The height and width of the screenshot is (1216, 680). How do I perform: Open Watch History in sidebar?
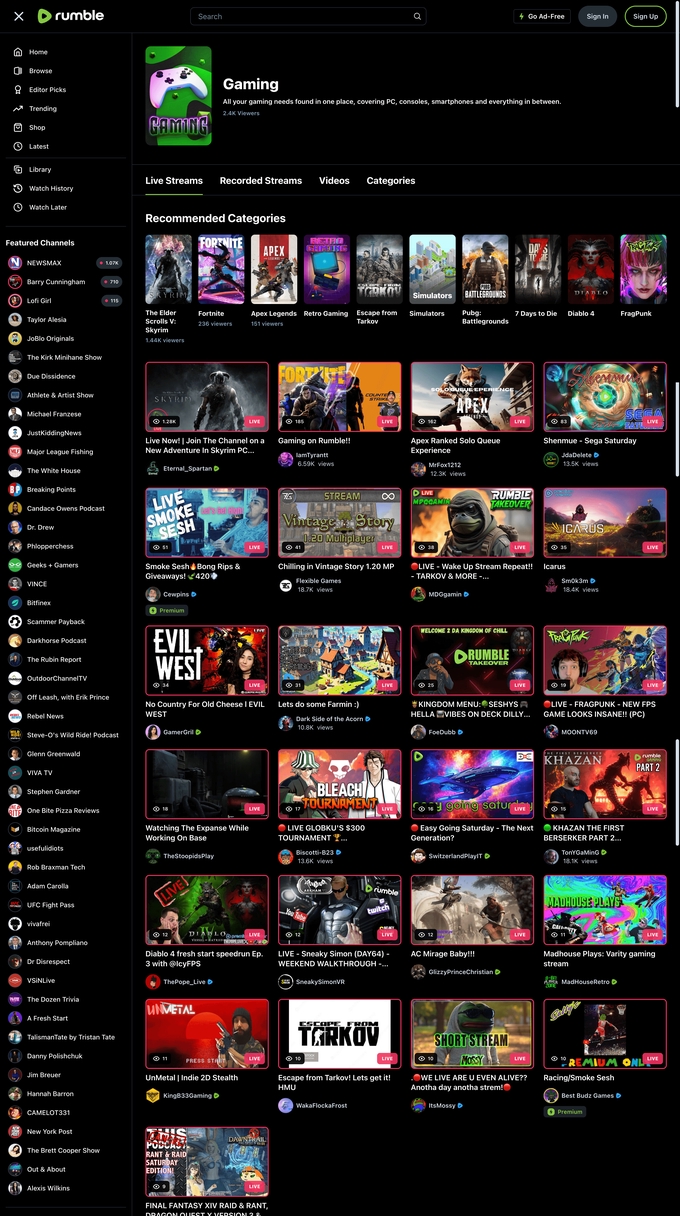(51, 188)
